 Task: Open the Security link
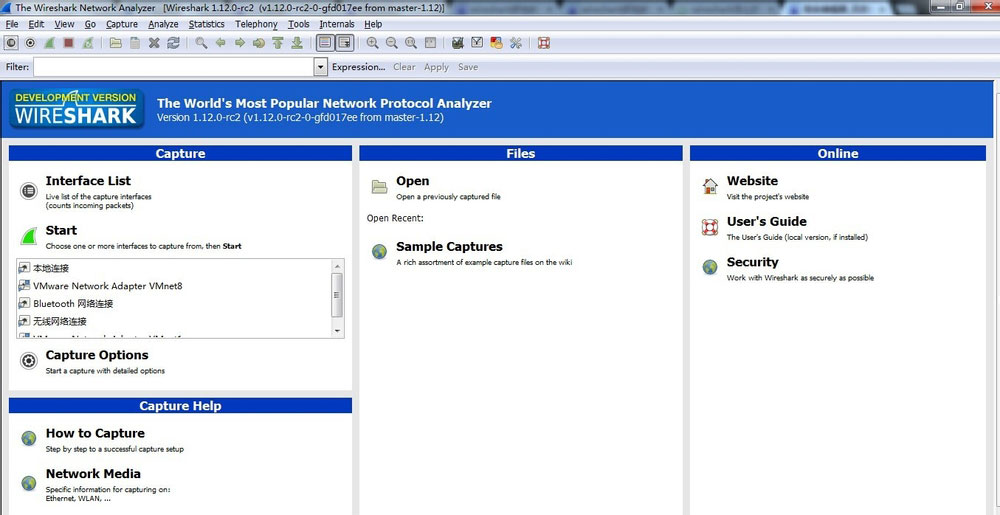pos(753,262)
